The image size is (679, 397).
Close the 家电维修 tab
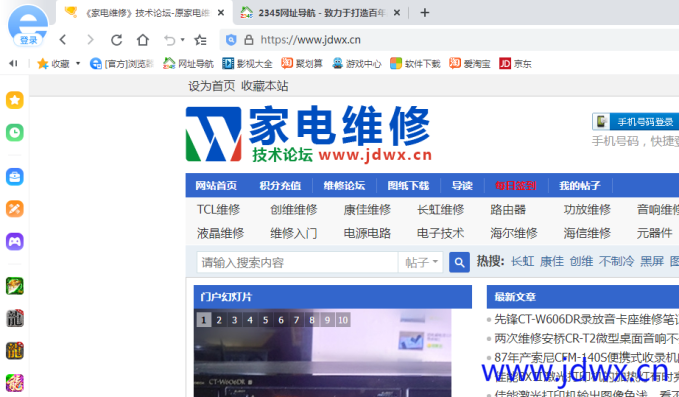(x=221, y=13)
